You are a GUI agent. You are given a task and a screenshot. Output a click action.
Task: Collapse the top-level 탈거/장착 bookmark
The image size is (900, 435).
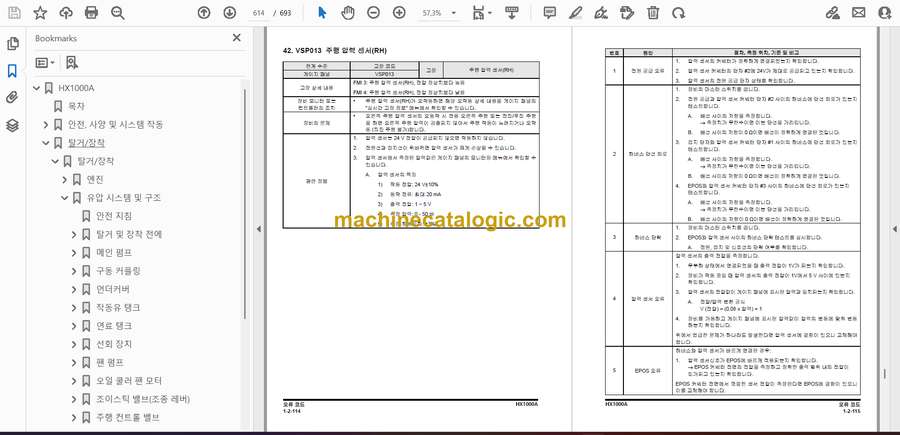[46, 143]
